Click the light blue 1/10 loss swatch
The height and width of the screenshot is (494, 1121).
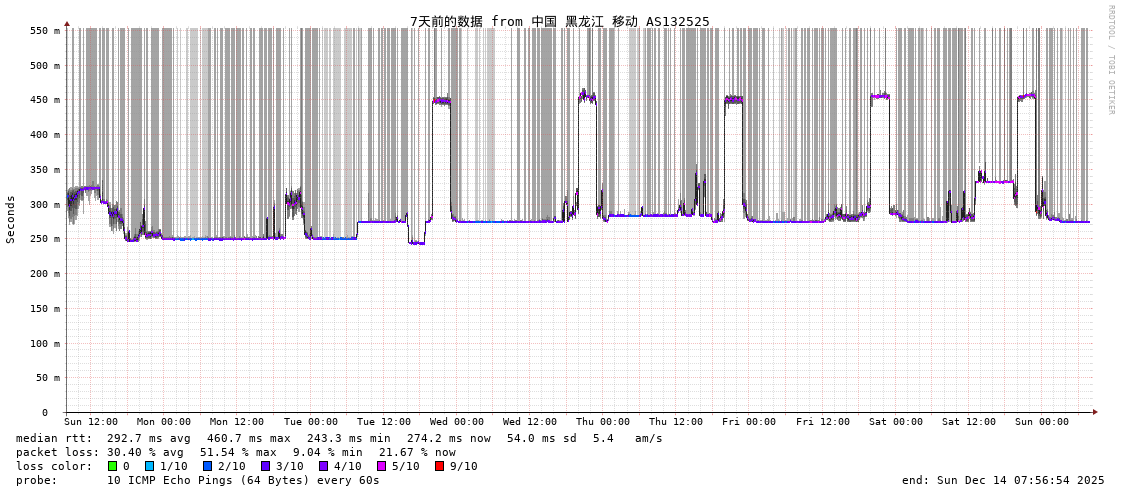[150, 466]
